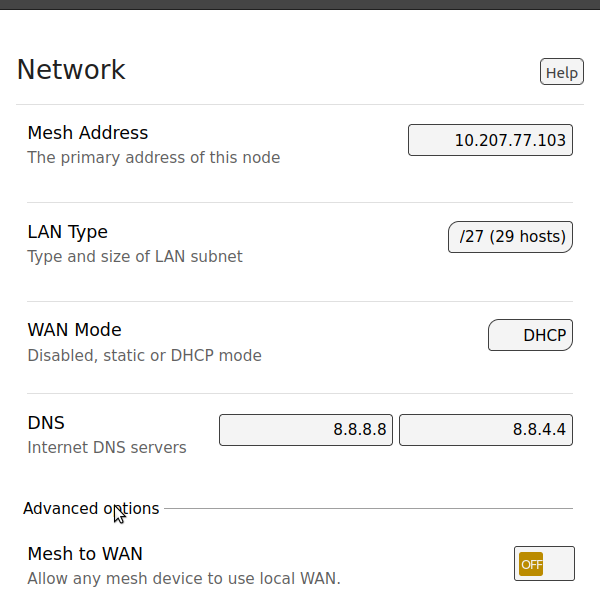Select the Mesh to WAN label
The width and height of the screenshot is (600, 600).
(x=85, y=554)
